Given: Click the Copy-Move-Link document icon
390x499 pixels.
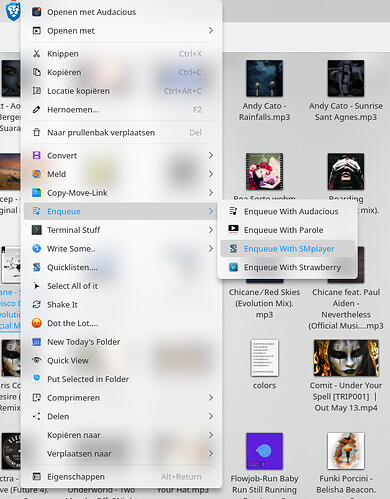Looking at the screenshot, I should [37, 193].
